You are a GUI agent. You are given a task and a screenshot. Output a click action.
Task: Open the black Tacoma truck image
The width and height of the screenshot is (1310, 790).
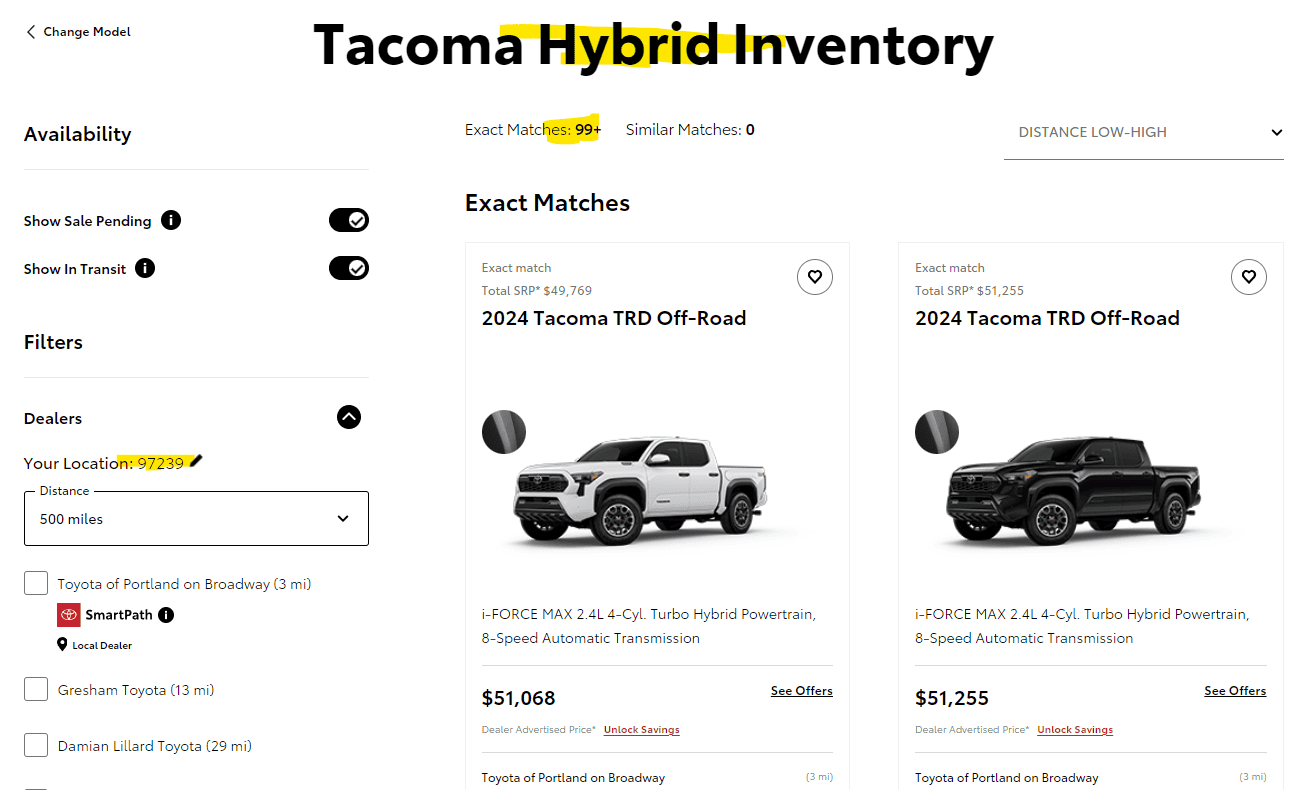point(1072,490)
